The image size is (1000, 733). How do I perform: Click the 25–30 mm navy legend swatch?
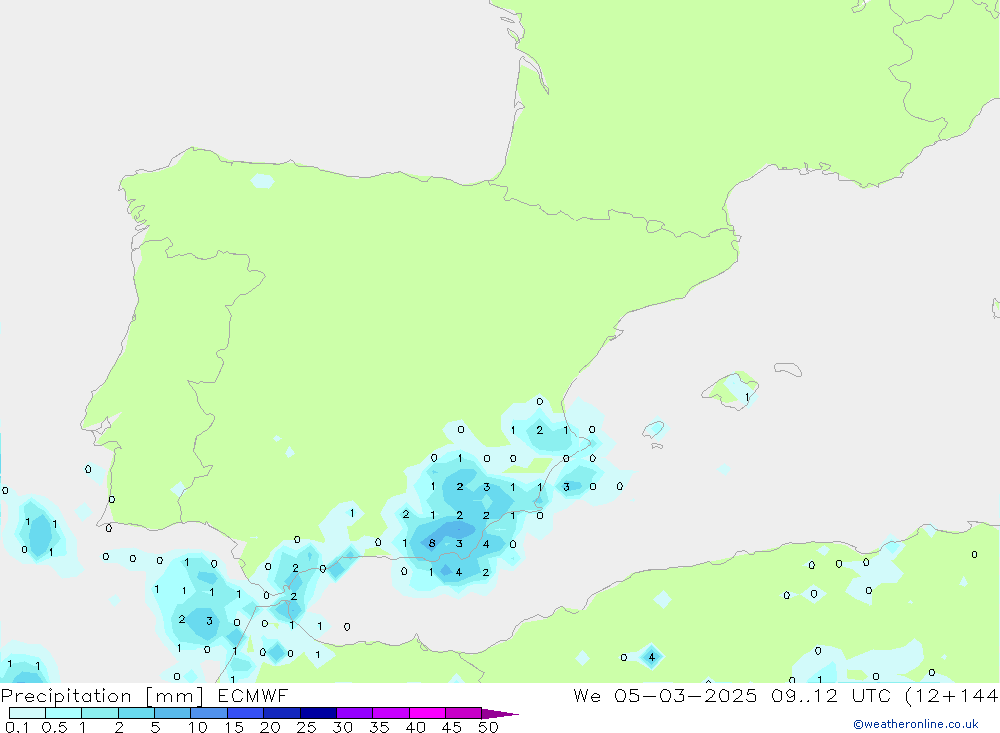pos(318,713)
